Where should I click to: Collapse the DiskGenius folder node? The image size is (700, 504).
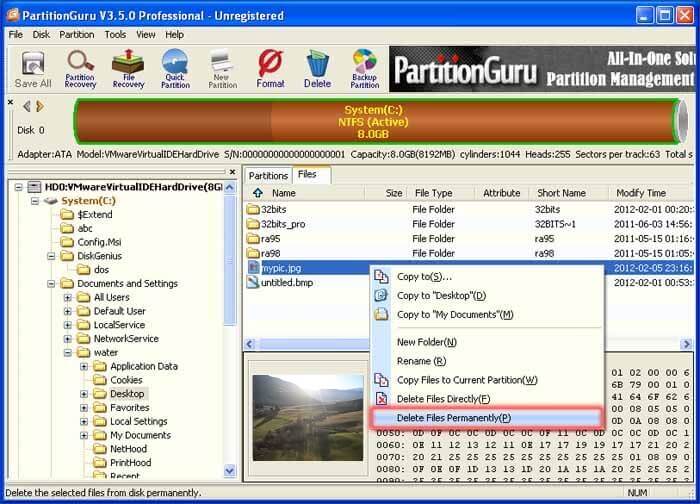pos(51,256)
